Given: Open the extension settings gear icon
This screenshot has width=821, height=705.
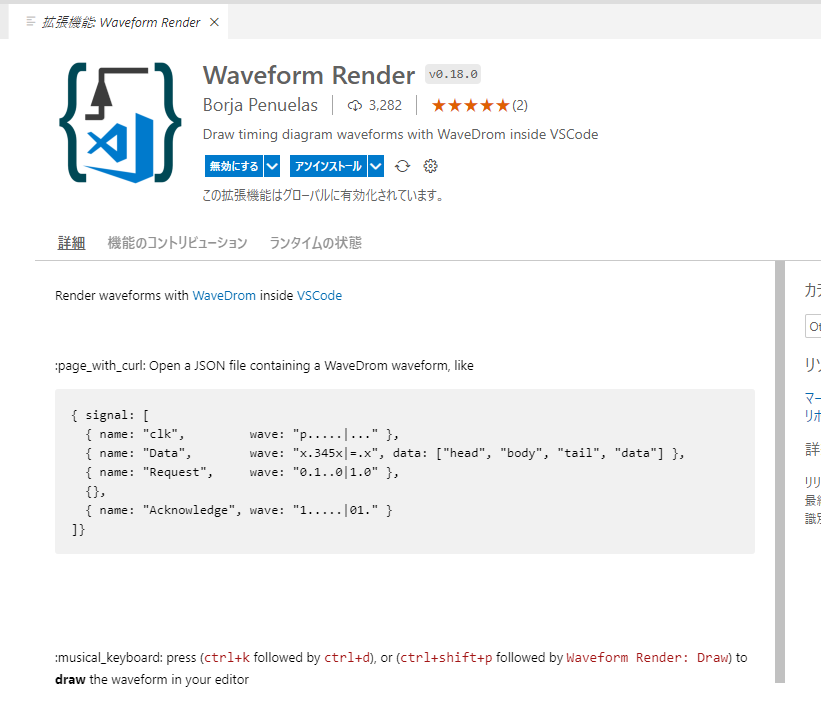Looking at the screenshot, I should 430,166.
